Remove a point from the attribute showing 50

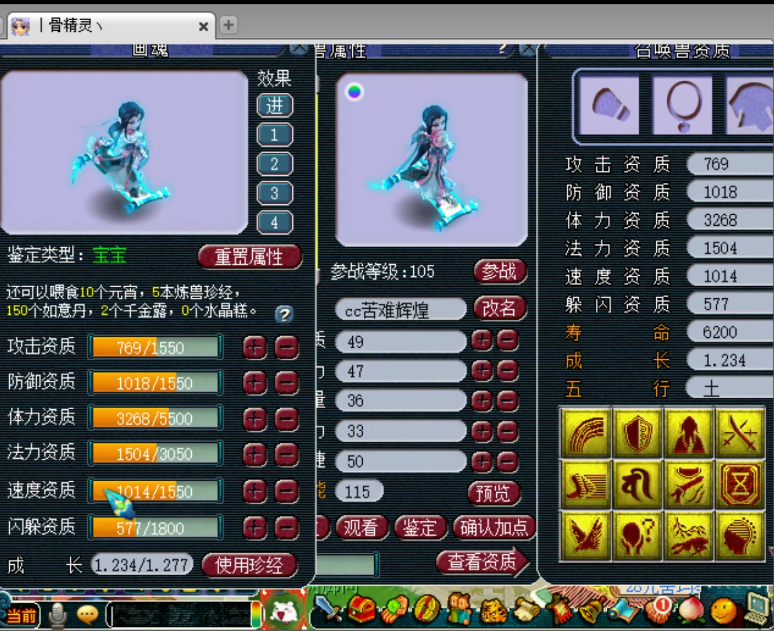click(507, 462)
